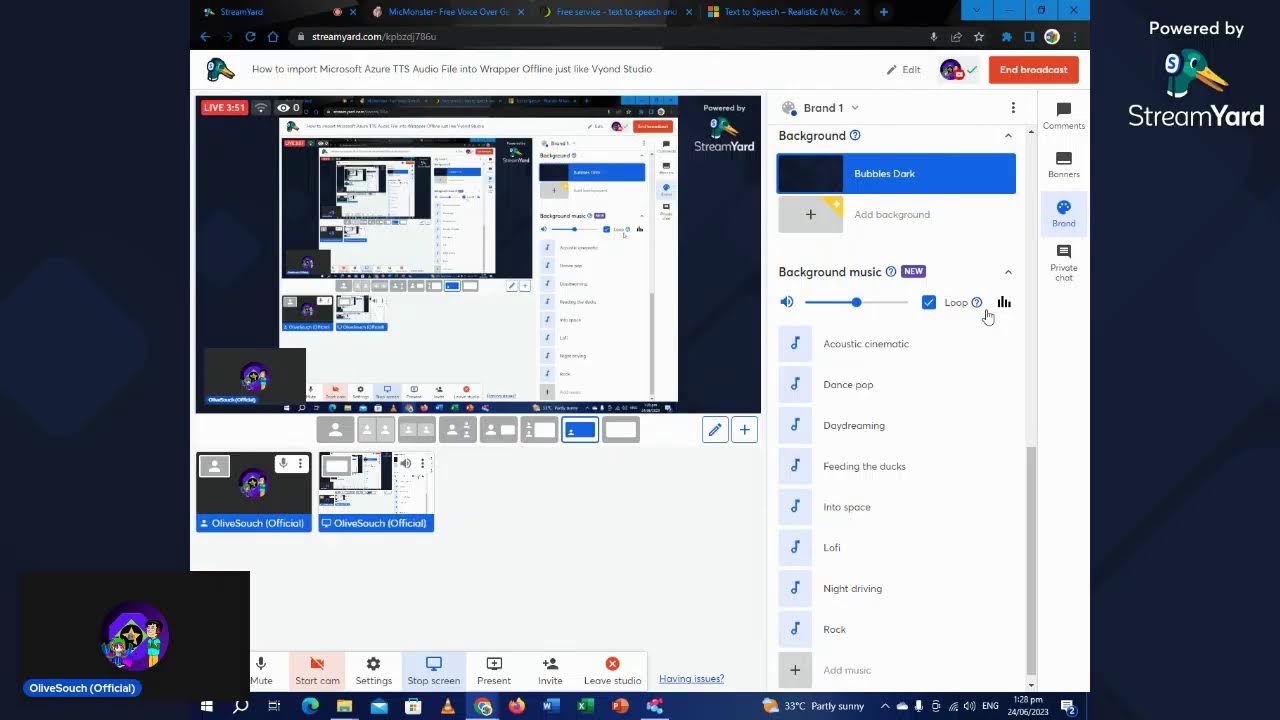Open the weather widget showing 33°C
Image resolution: width=1280 pixels, height=720 pixels.
coord(813,706)
